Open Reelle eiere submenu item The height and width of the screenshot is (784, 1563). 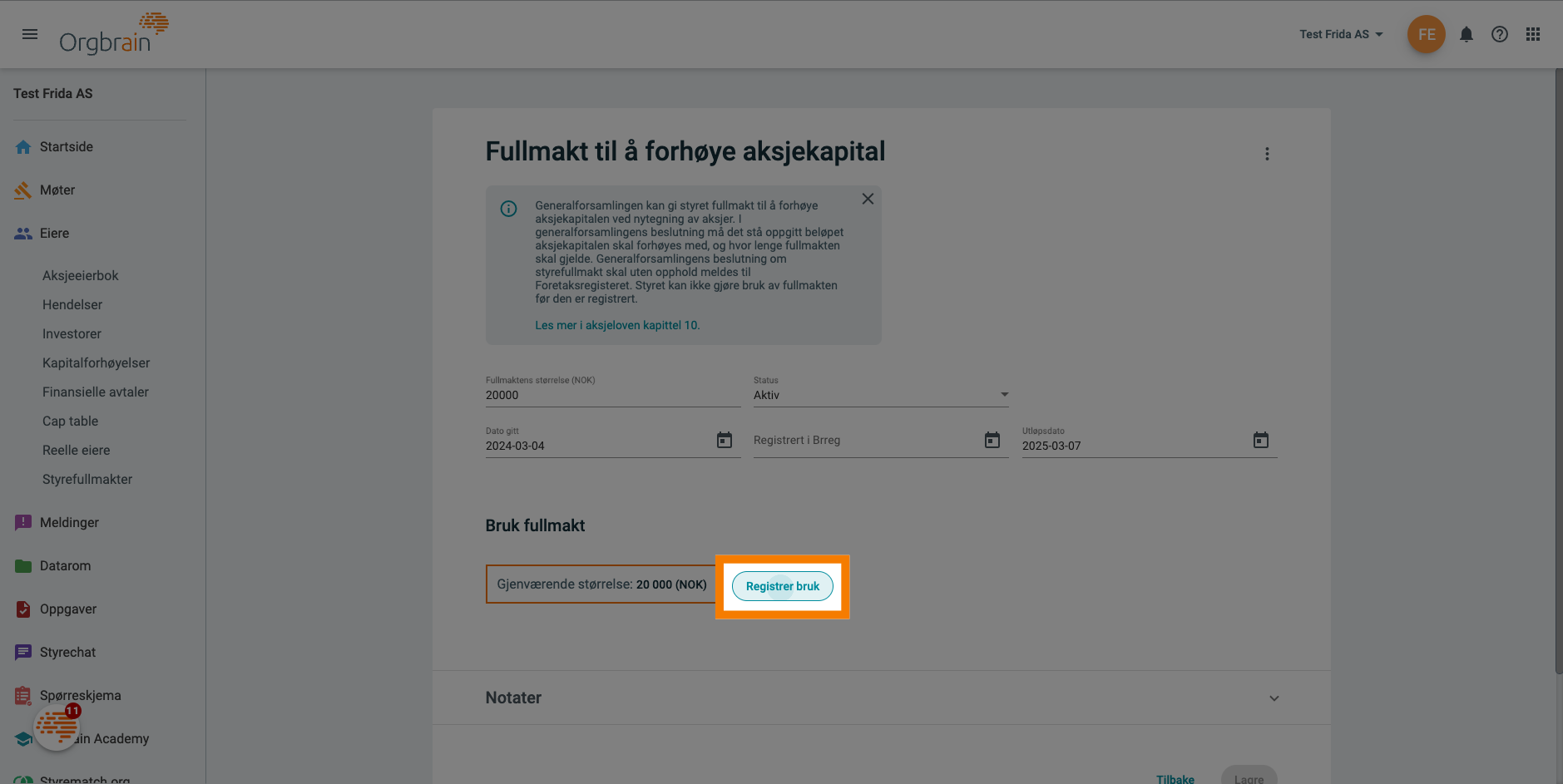click(x=77, y=450)
